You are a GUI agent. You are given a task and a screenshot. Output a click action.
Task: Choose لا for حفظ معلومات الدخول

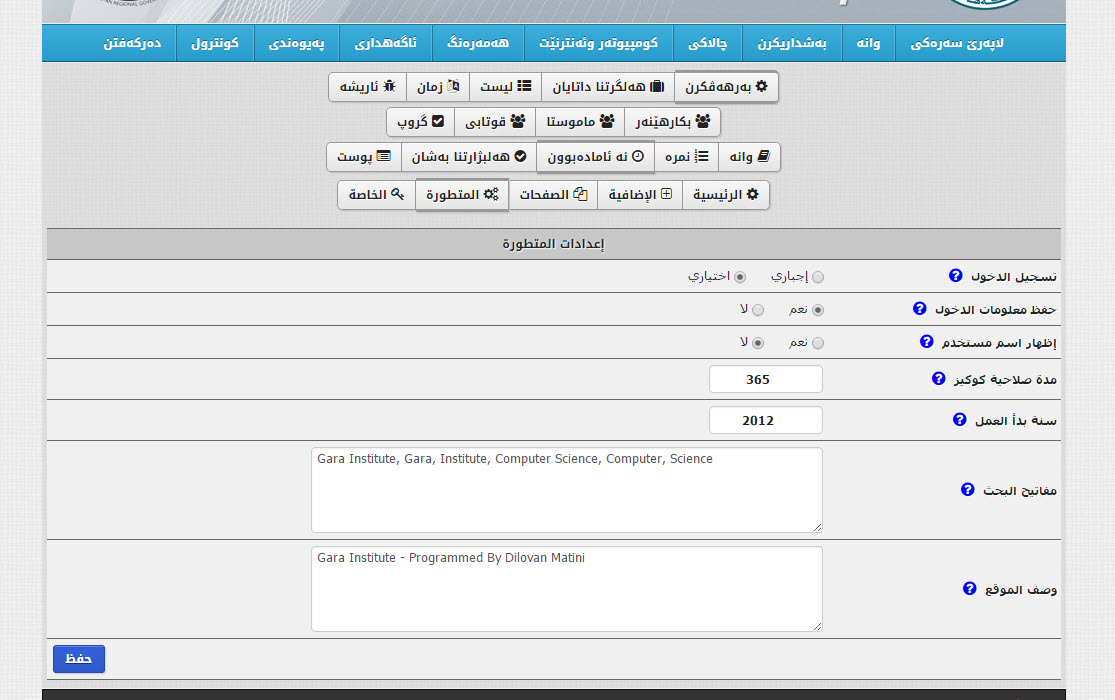click(757, 310)
